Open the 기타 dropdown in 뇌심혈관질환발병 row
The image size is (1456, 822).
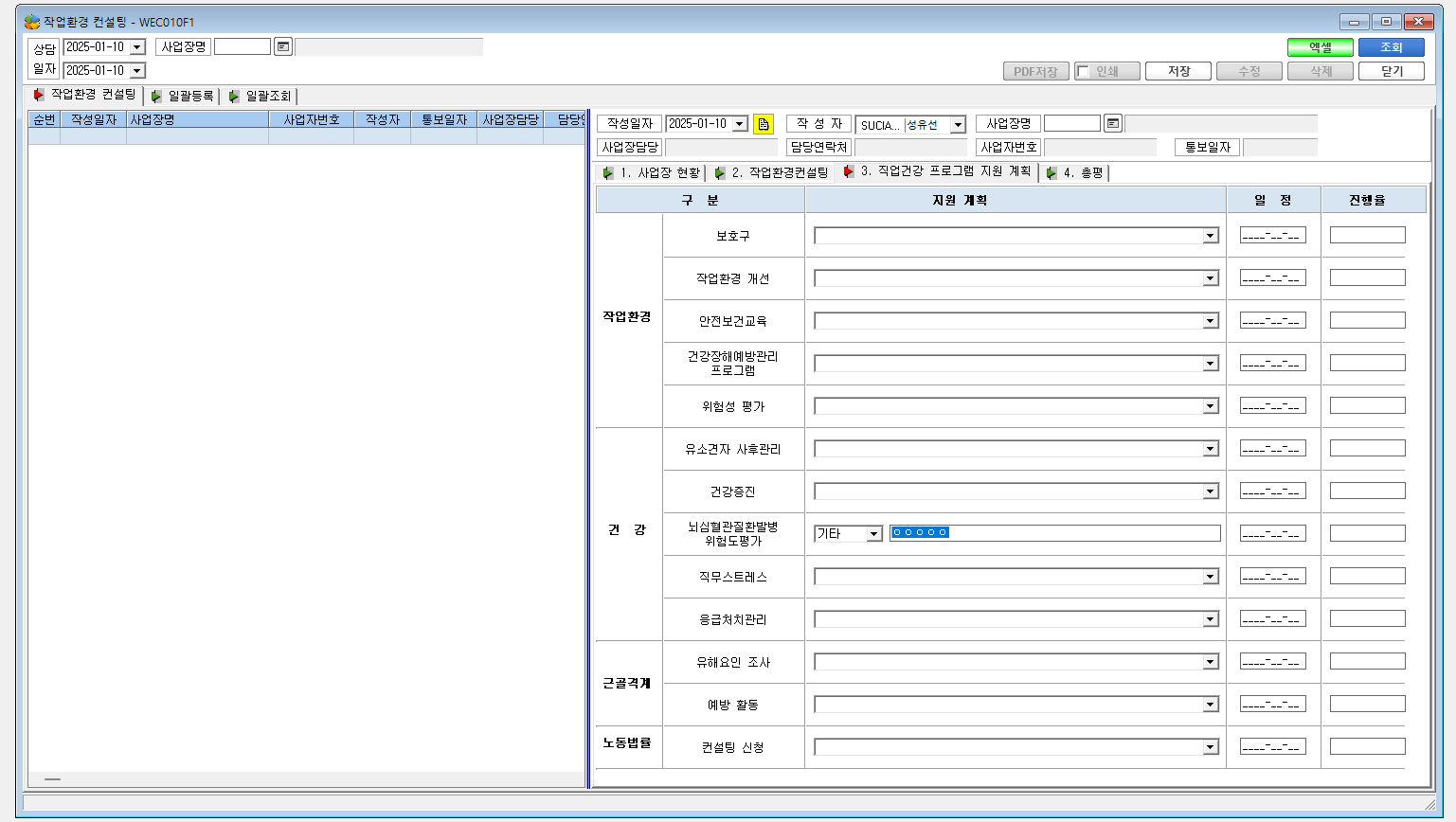[874, 534]
